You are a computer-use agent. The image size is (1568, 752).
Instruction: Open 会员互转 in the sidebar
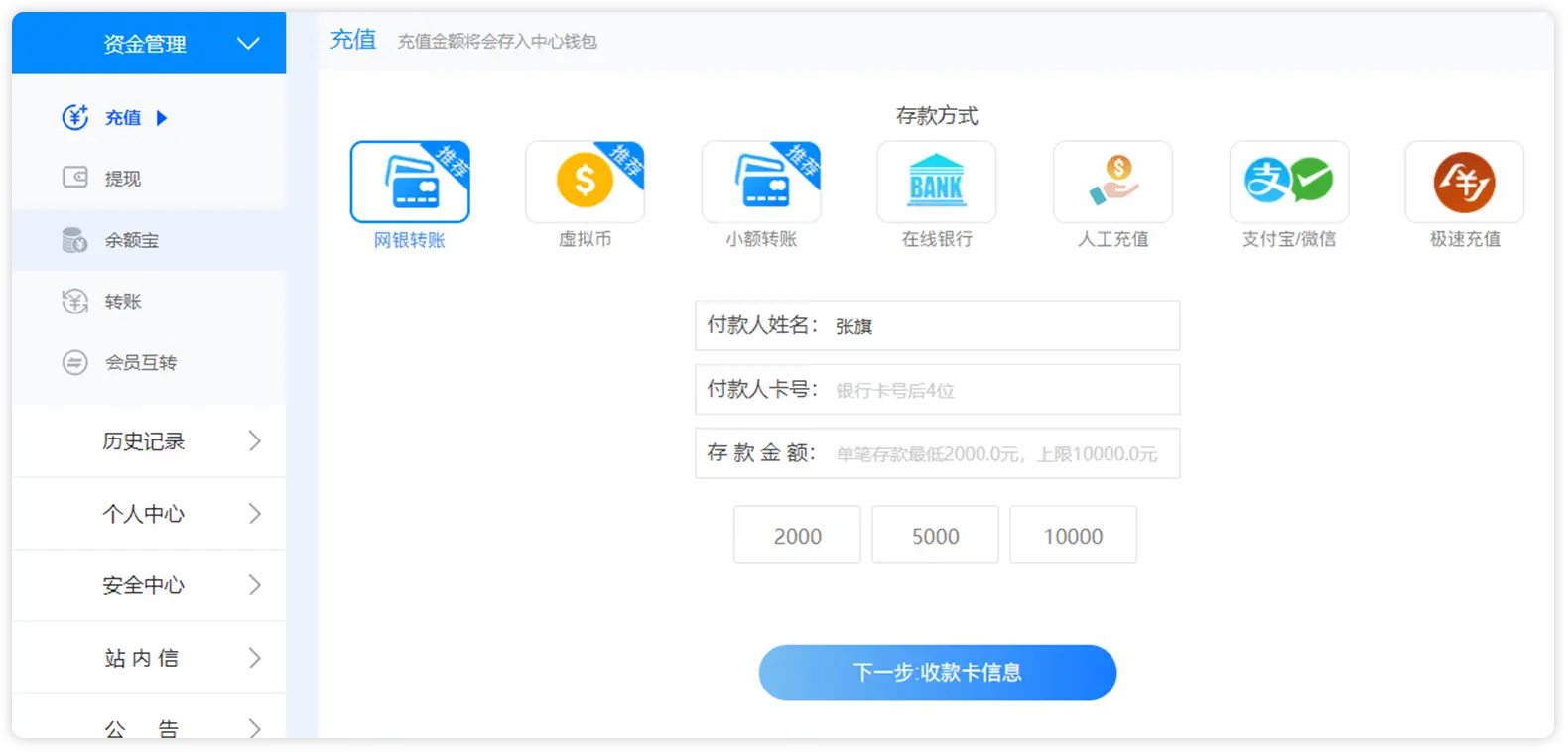point(140,363)
